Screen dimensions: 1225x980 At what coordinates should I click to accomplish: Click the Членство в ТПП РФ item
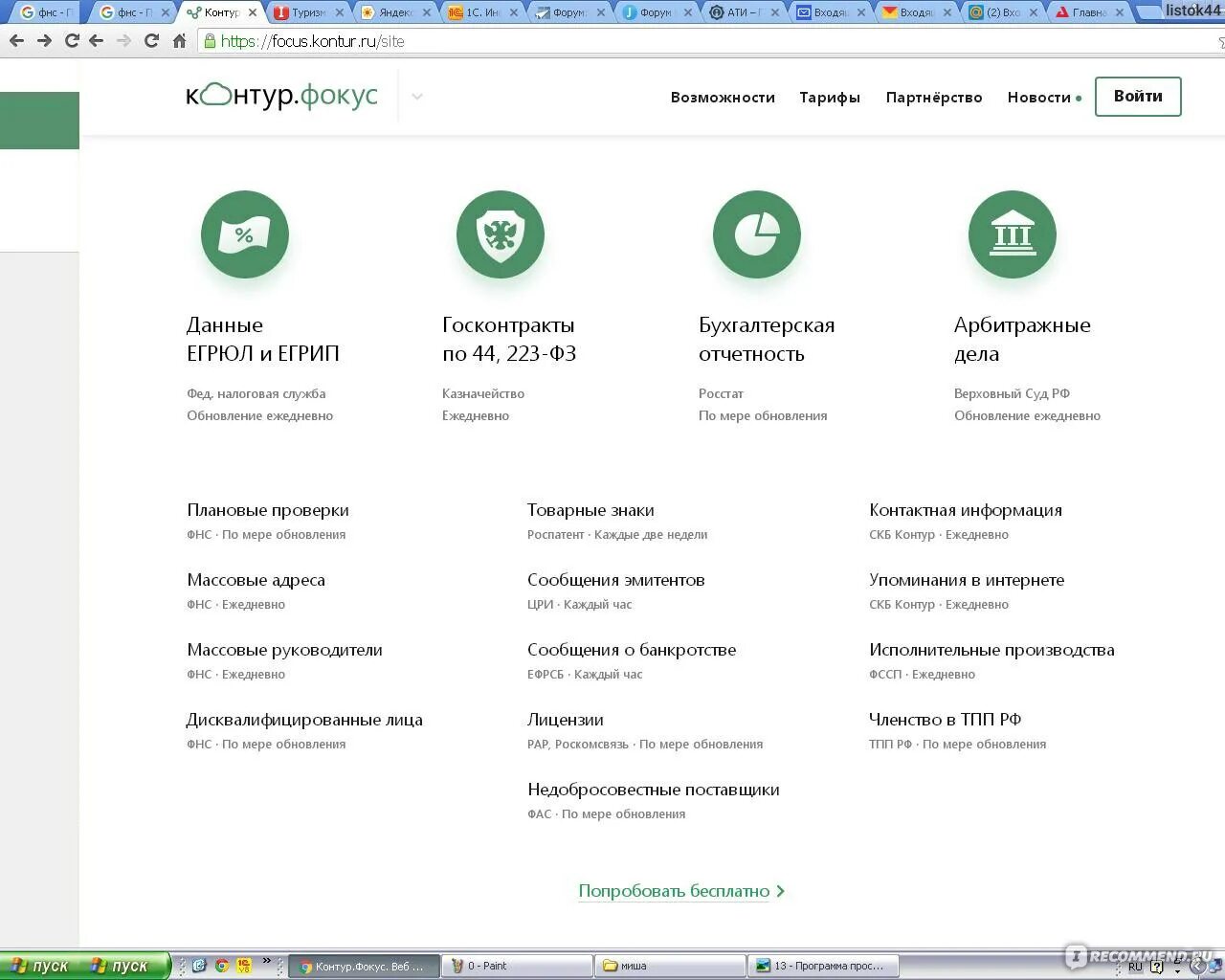(x=945, y=720)
